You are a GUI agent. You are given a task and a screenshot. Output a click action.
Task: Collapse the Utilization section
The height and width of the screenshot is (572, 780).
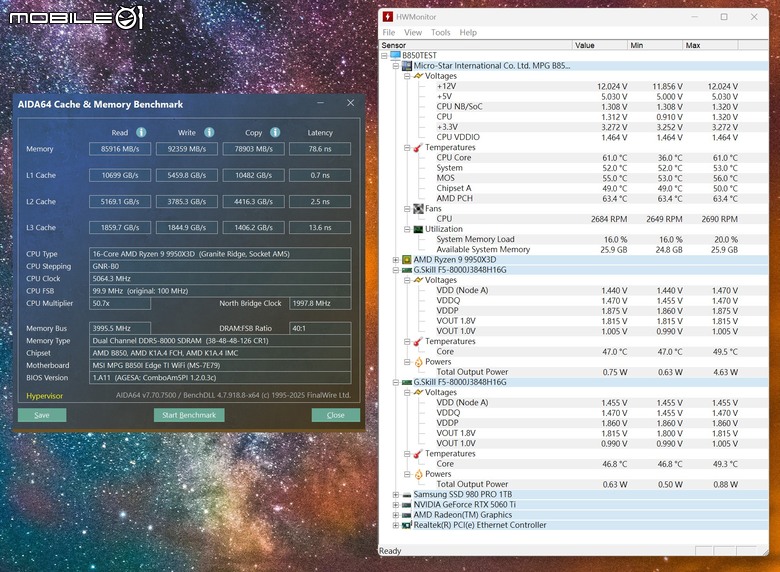(x=407, y=229)
